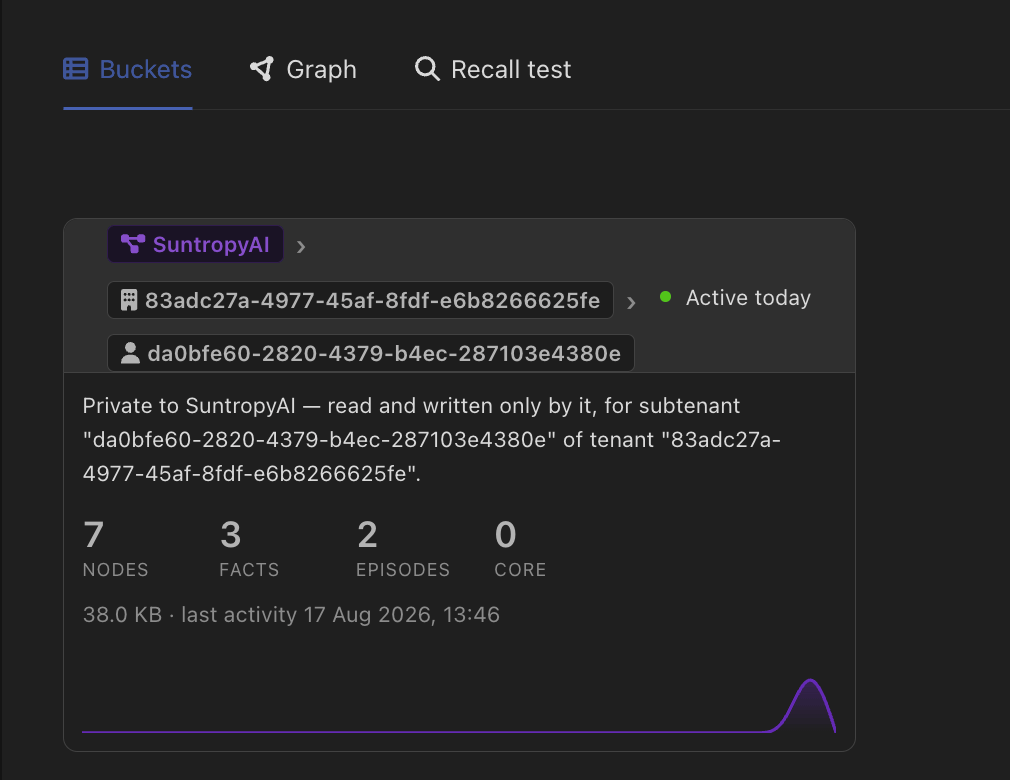Image resolution: width=1010 pixels, height=780 pixels.
Task: Expand chevron next to SuntropyAI
Action: (x=301, y=247)
